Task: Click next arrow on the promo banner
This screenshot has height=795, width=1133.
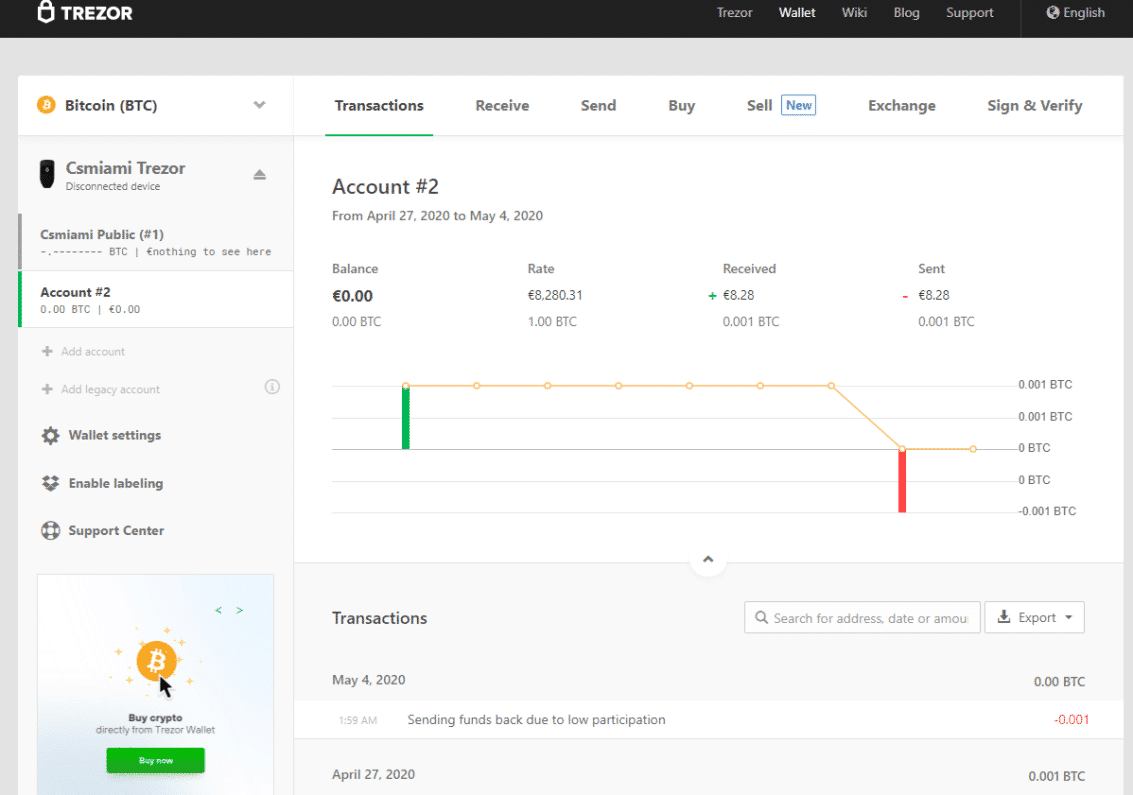Action: point(240,609)
